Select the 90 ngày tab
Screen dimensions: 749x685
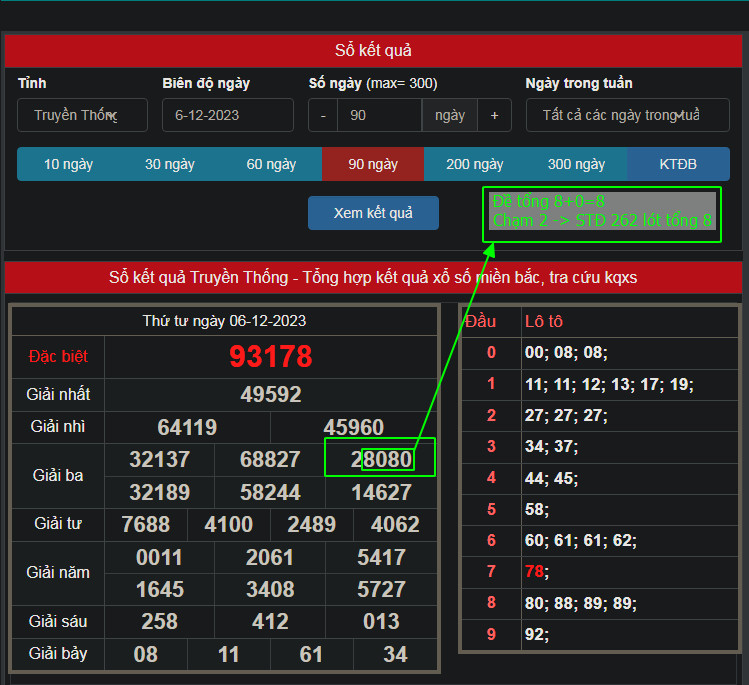tap(372, 164)
